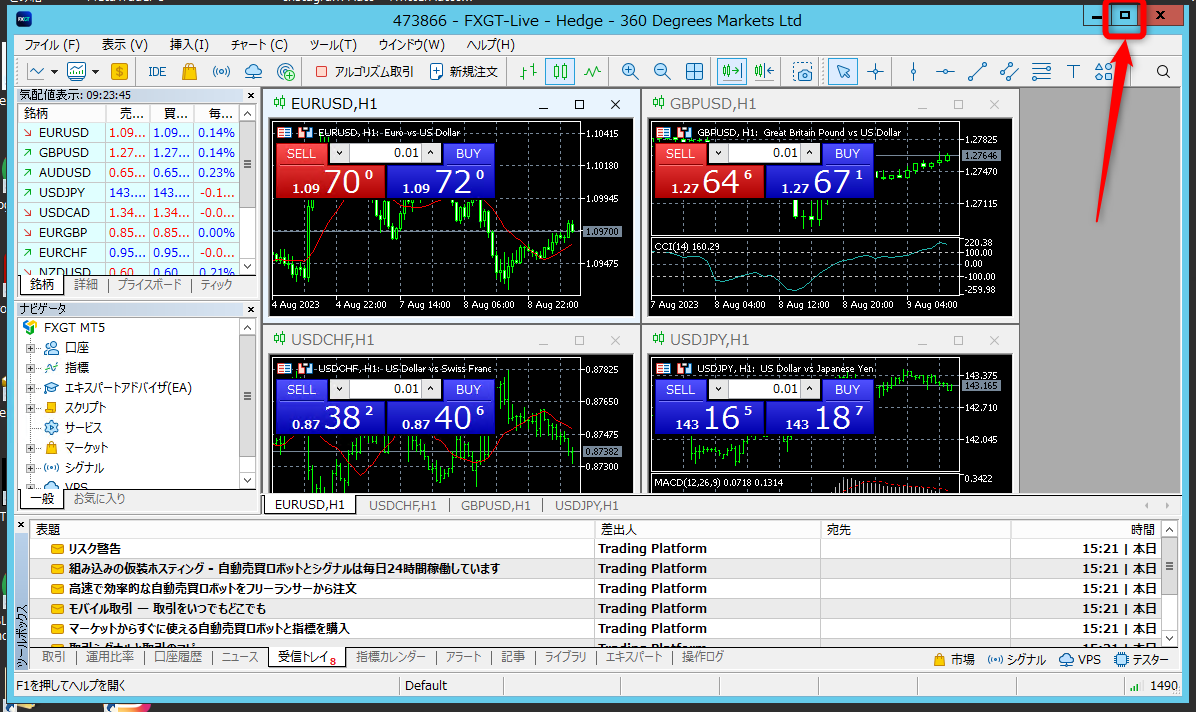Draw a horizontal line on chart
Screen dimensions: 1196x712
coord(945,72)
